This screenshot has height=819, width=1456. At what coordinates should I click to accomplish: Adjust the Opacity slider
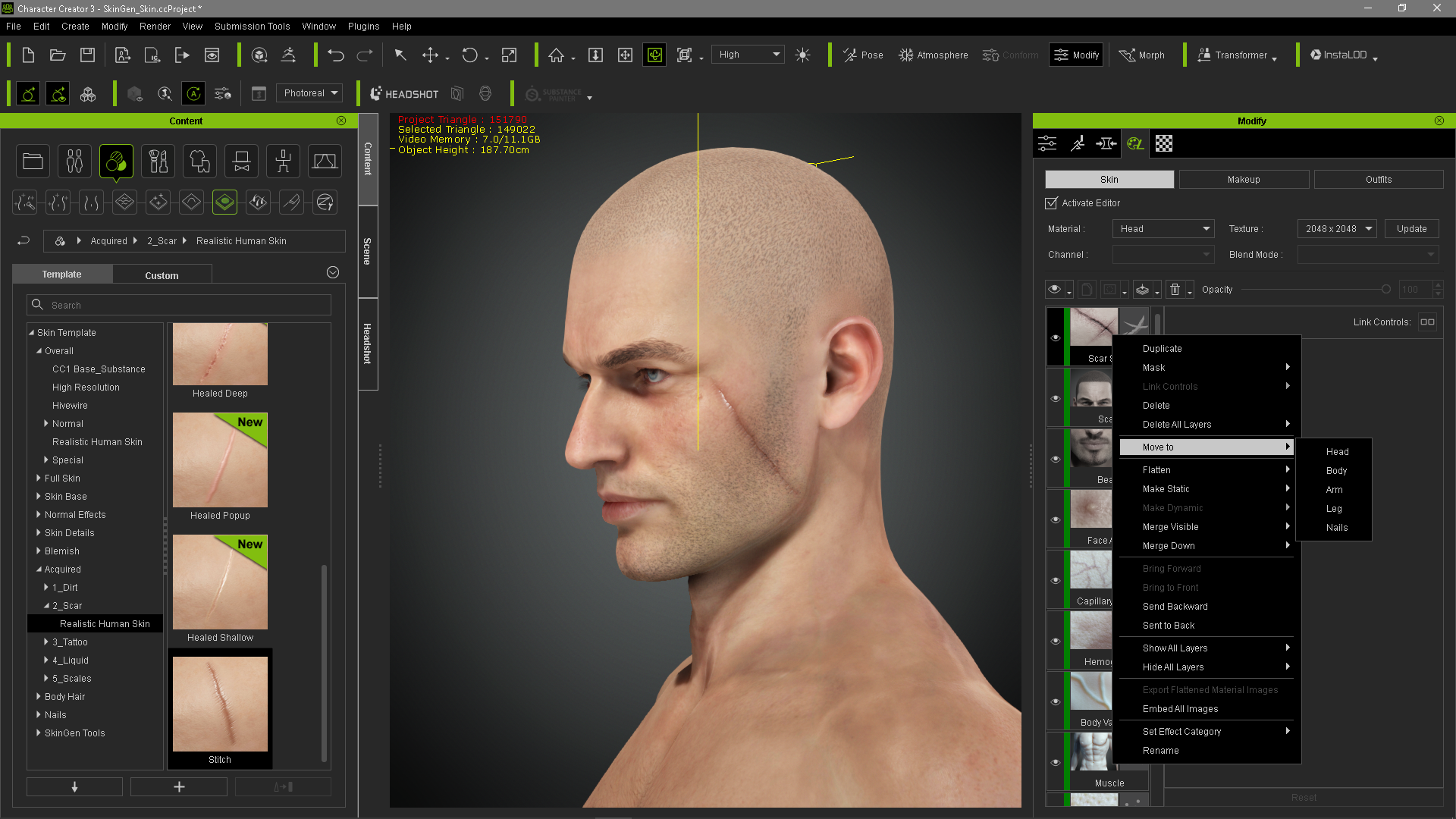click(x=1316, y=290)
